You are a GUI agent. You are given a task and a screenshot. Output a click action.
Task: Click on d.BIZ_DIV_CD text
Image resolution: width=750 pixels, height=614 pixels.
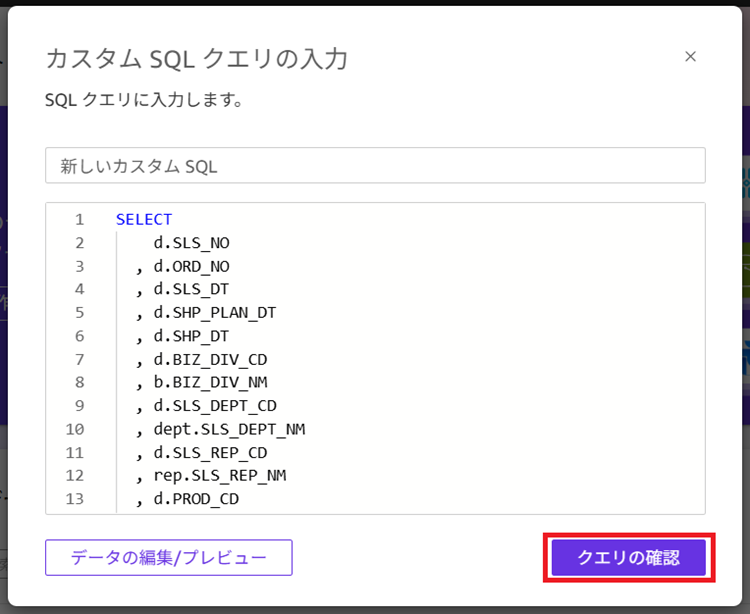pyautogui.click(x=210, y=359)
